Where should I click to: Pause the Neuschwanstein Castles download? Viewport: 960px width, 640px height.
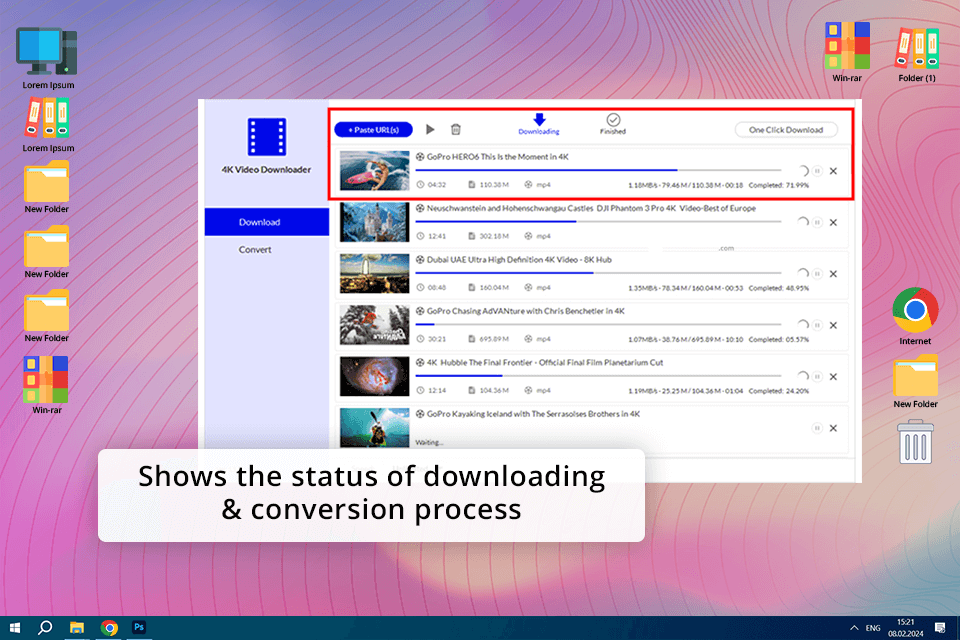click(x=817, y=222)
